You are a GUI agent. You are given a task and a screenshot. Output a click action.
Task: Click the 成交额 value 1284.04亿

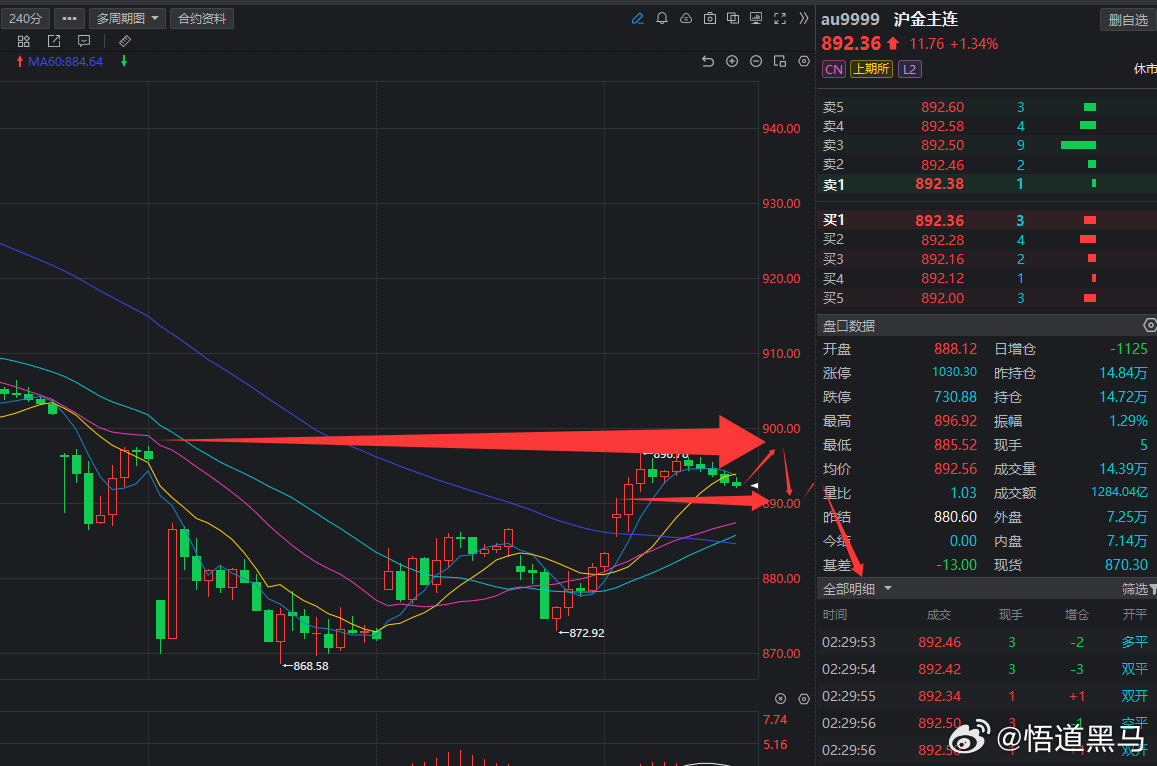pyautogui.click(x=1119, y=492)
